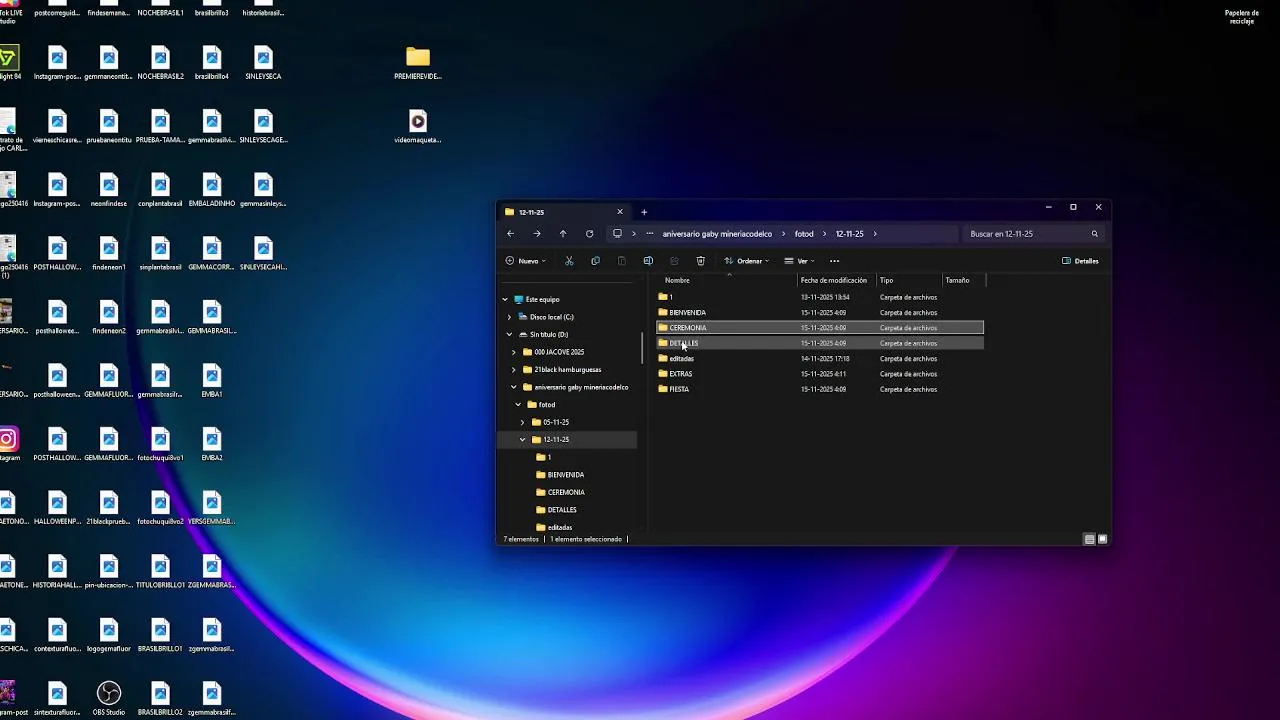Collapse Este equipo tree node
The width and height of the screenshot is (1280, 720).
point(505,299)
